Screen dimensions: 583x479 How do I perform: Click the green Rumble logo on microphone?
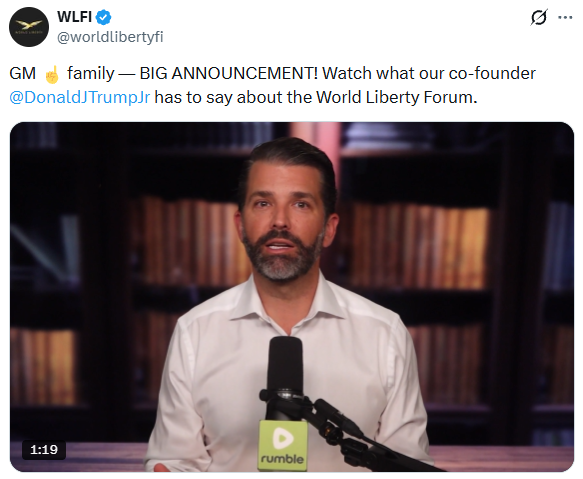pos(283,445)
